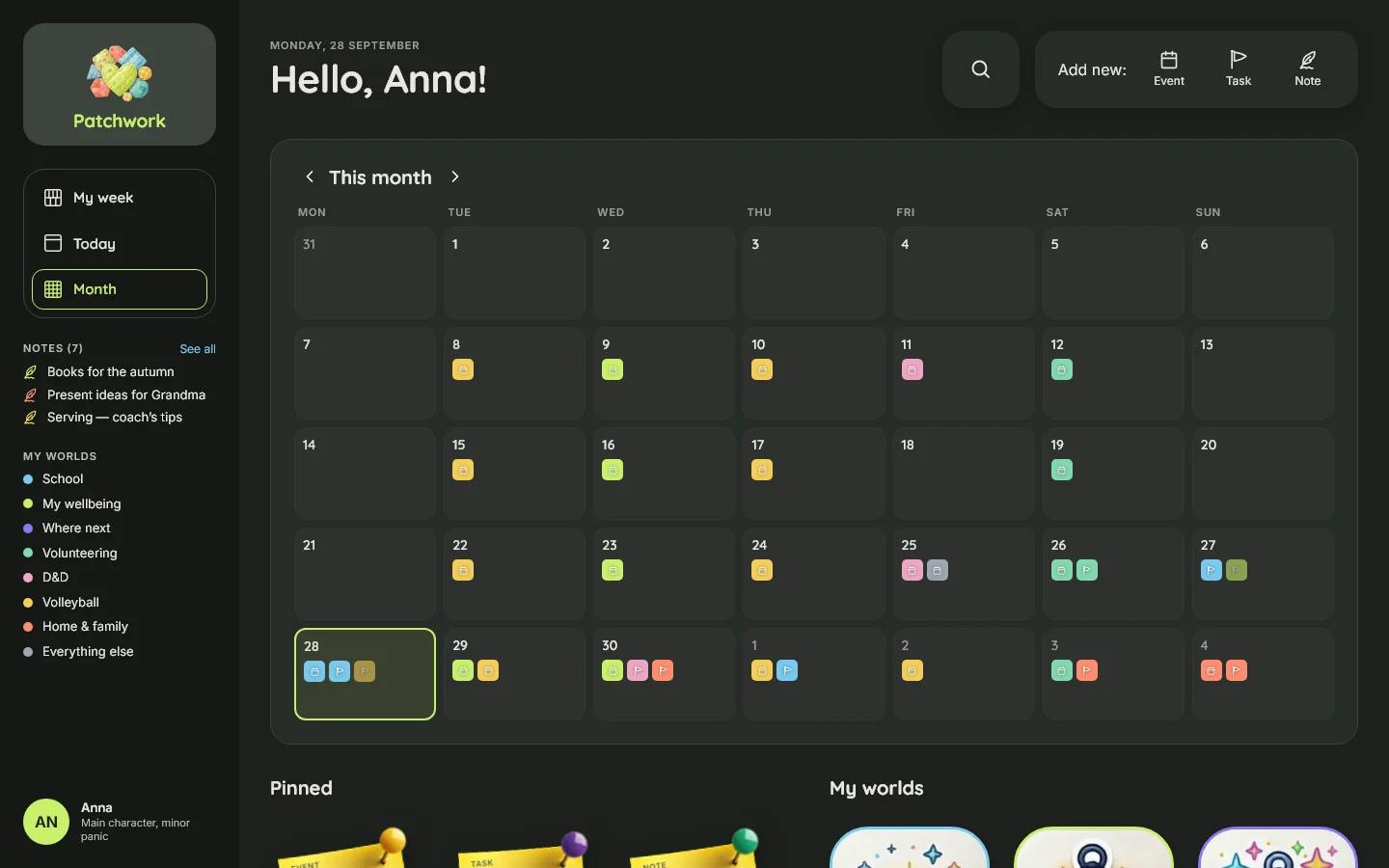1389x868 pixels.
Task: Open yellow event on October 2
Action: 912,670
